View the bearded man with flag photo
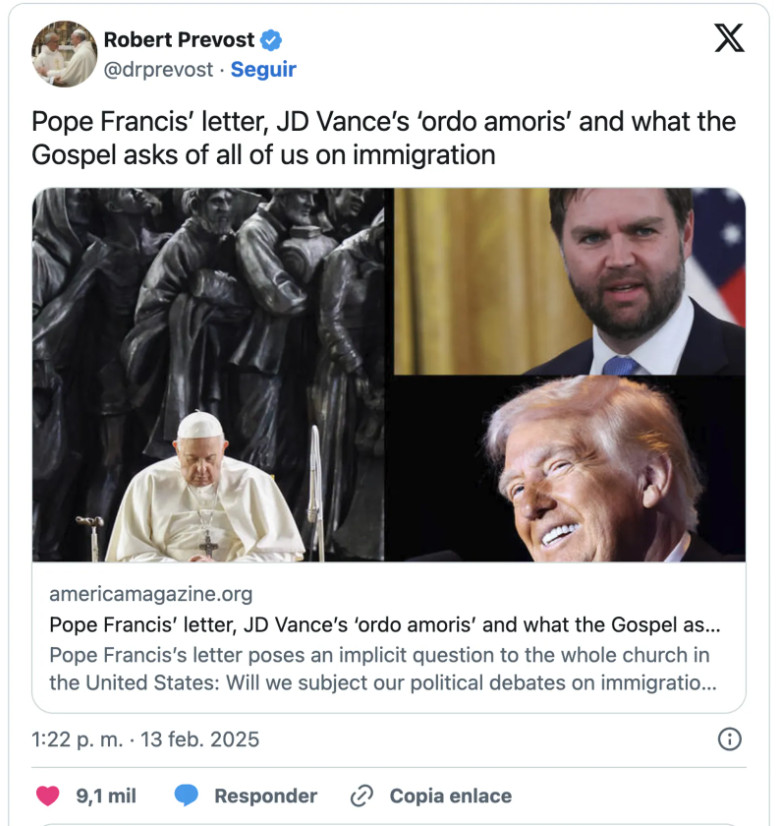Screen dimensions: 780x826 click(x=570, y=281)
